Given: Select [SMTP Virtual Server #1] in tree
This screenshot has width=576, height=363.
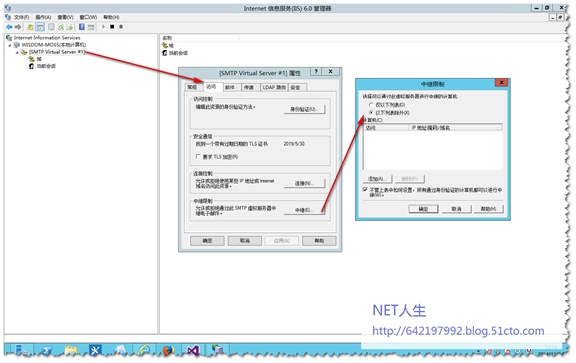Looking at the screenshot, I should coord(57,52).
